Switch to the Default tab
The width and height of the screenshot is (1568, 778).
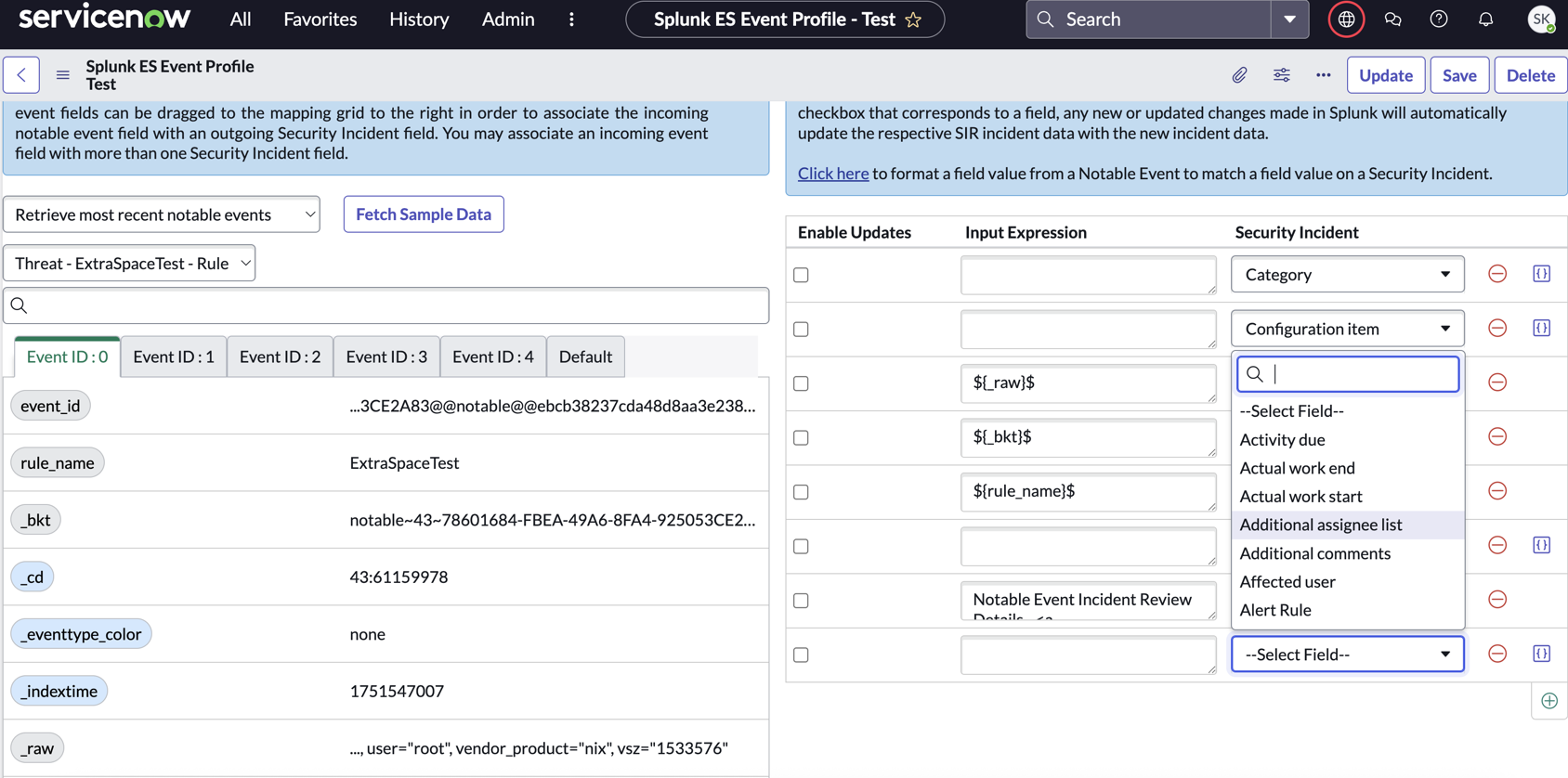585,357
